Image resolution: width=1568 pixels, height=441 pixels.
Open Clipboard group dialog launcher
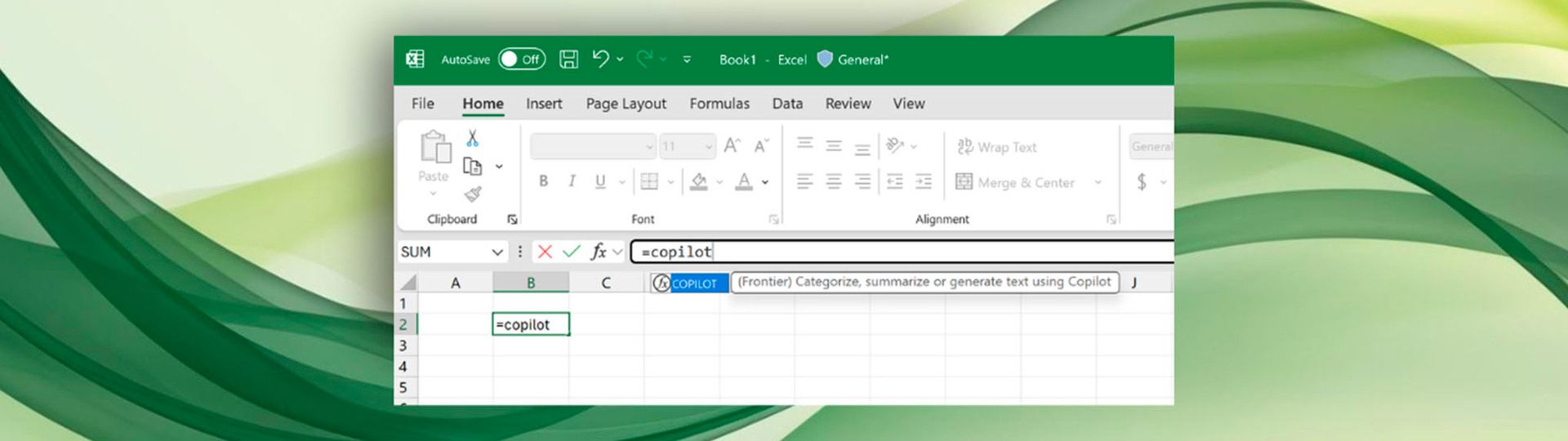[512, 219]
